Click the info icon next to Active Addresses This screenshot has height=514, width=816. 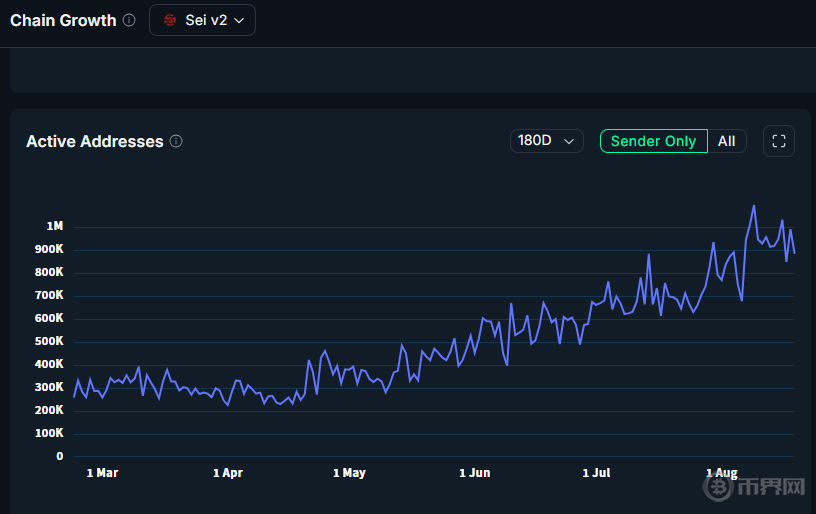(x=176, y=141)
